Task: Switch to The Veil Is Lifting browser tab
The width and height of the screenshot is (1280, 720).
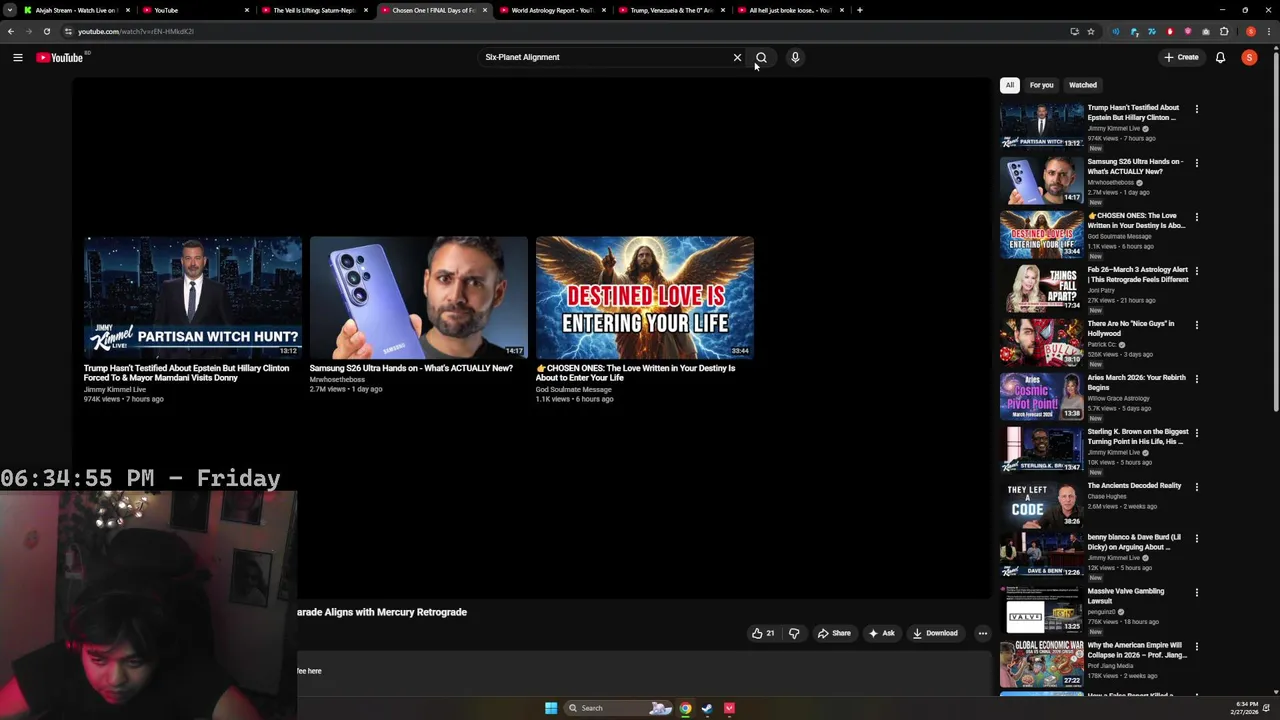Action: click(315, 10)
